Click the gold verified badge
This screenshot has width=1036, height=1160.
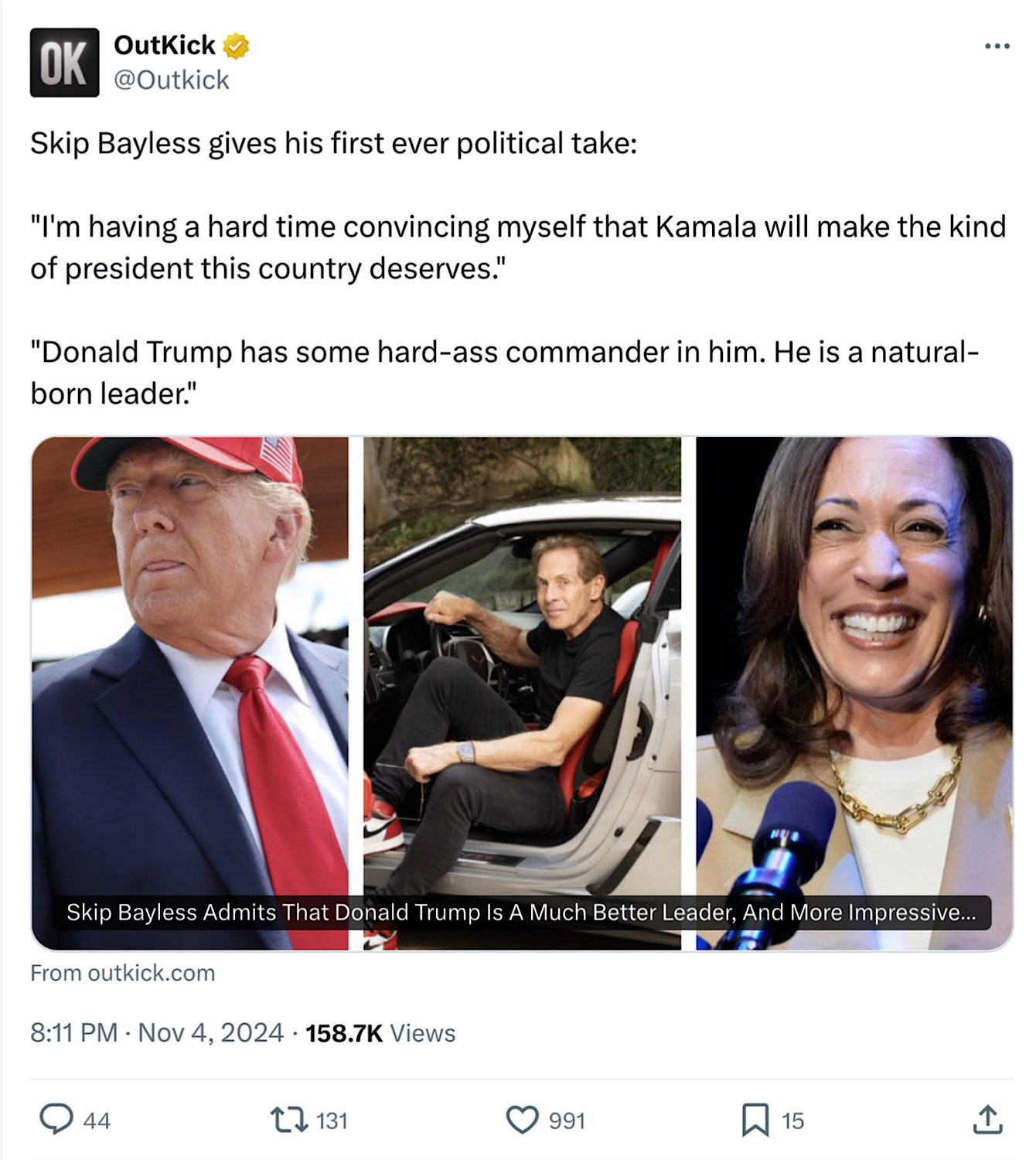pos(236,46)
